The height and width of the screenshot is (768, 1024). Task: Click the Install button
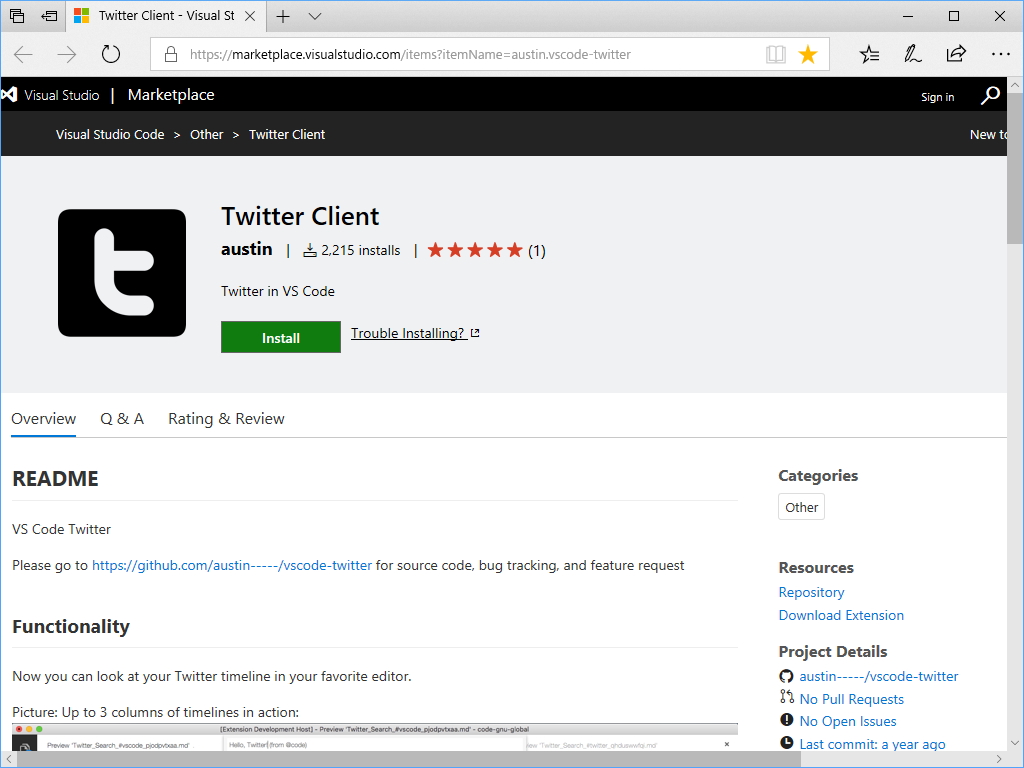280,337
